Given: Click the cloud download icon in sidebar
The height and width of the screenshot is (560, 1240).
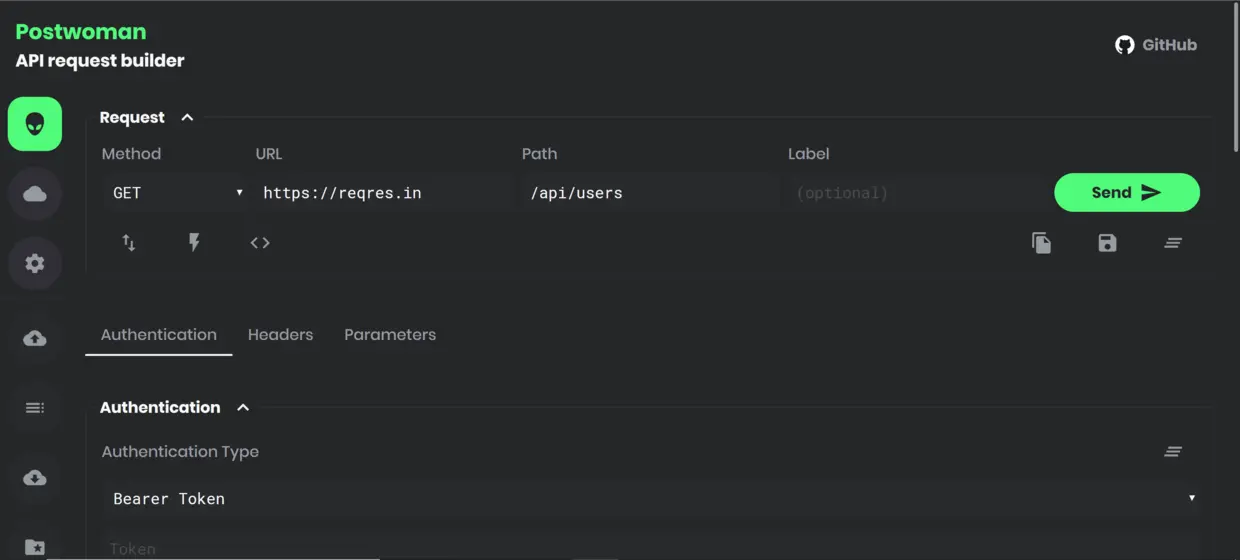Looking at the screenshot, I should click(x=35, y=477).
